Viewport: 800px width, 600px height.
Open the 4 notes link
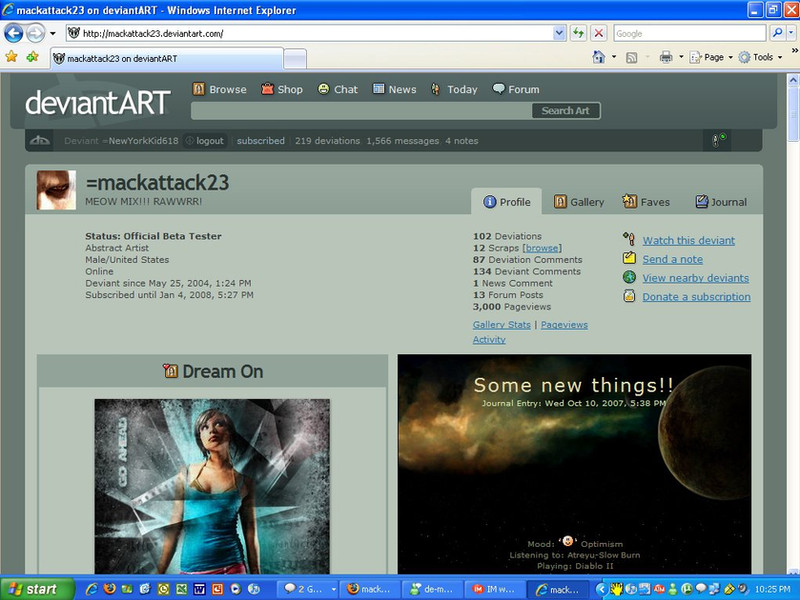tap(462, 141)
